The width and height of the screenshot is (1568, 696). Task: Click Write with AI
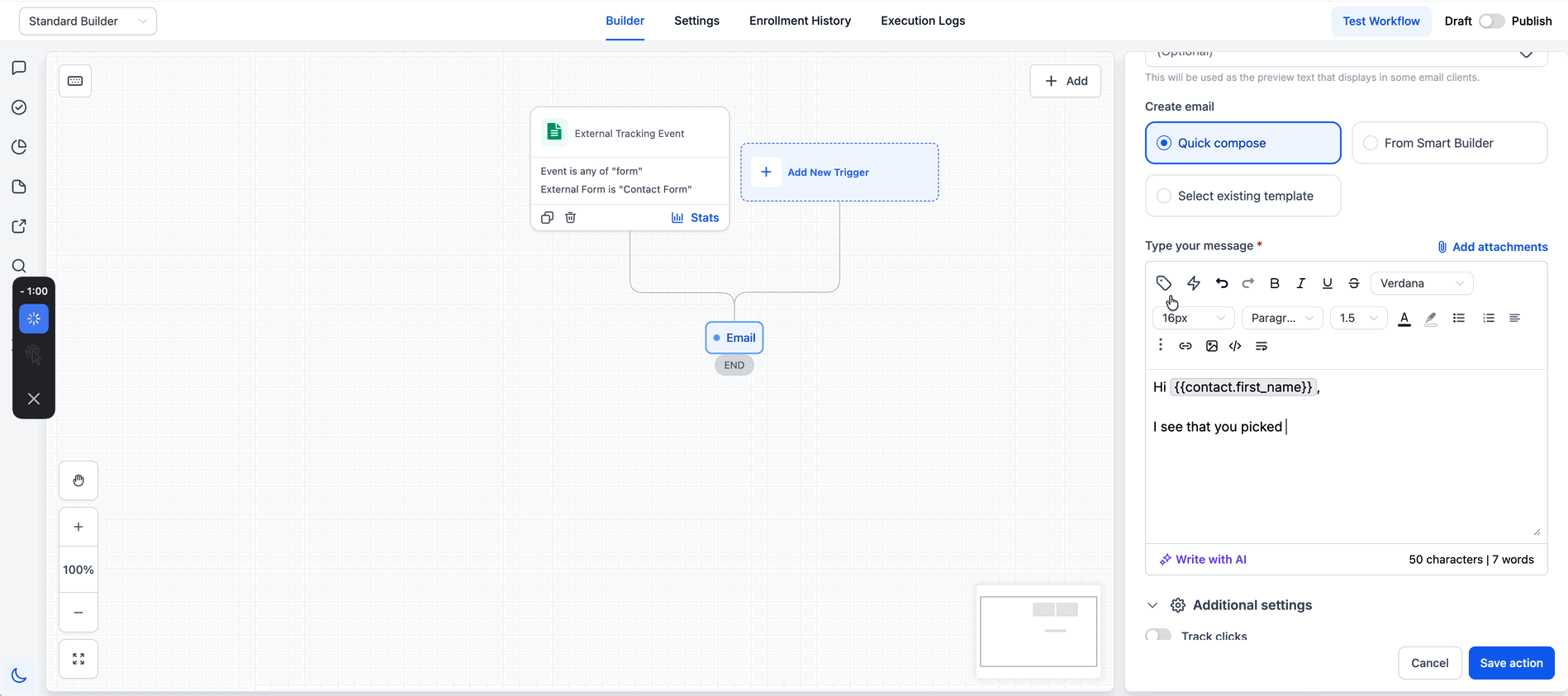tap(1203, 559)
